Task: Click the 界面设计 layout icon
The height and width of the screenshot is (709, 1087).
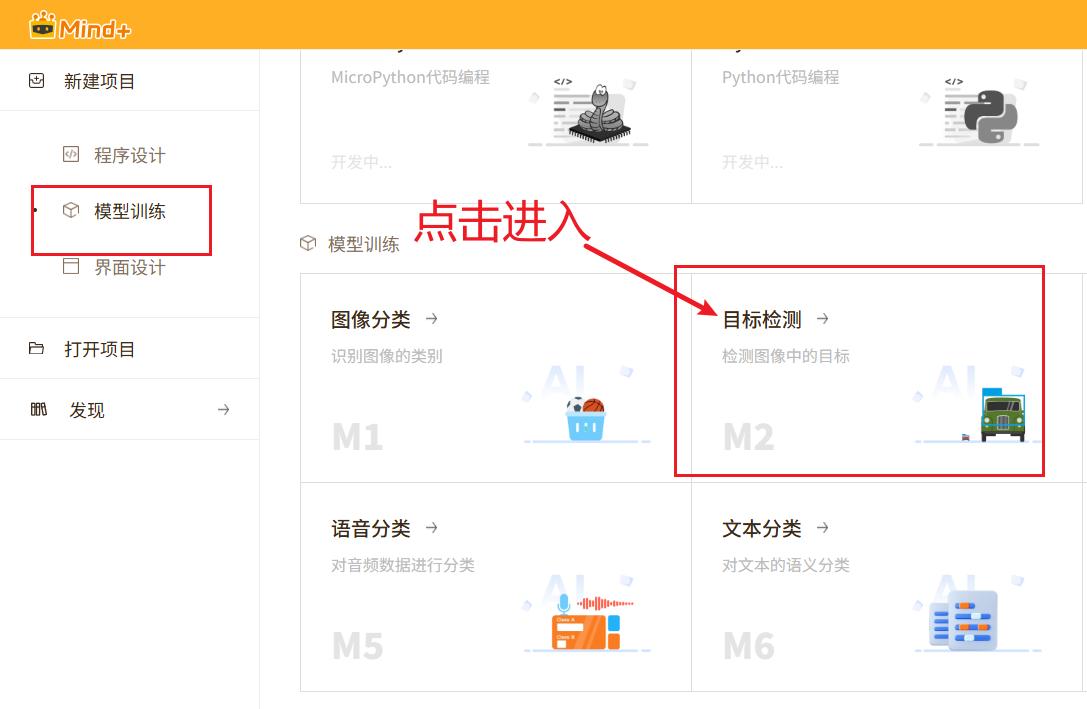Action: pos(70,267)
